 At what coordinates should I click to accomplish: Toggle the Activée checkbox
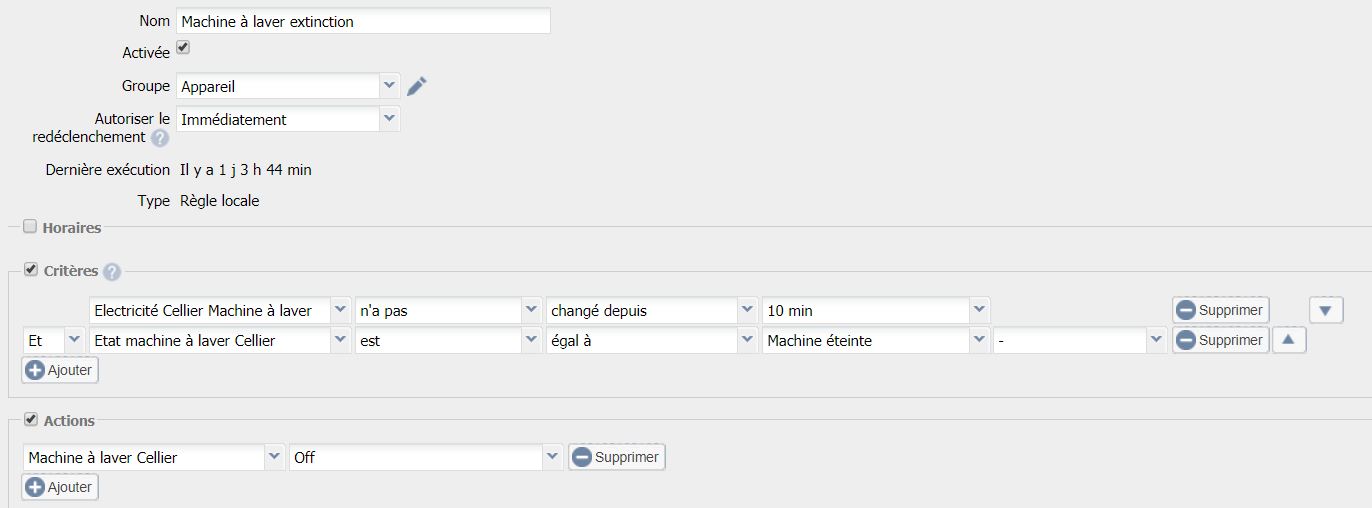pyautogui.click(x=183, y=48)
